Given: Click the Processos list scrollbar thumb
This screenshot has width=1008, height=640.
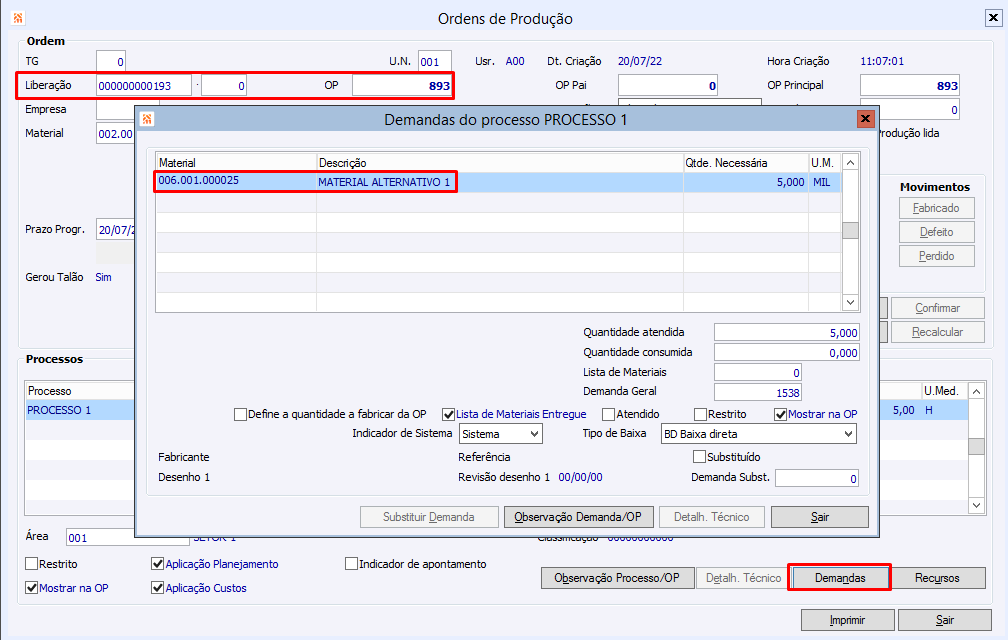Looking at the screenshot, I should point(976,446).
